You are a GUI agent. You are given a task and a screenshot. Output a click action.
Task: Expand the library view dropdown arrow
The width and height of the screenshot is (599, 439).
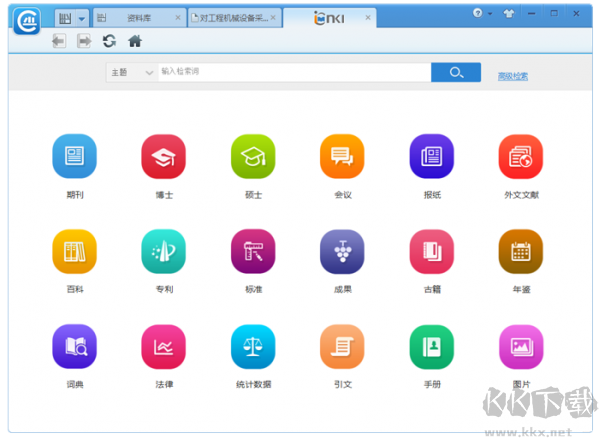point(82,18)
